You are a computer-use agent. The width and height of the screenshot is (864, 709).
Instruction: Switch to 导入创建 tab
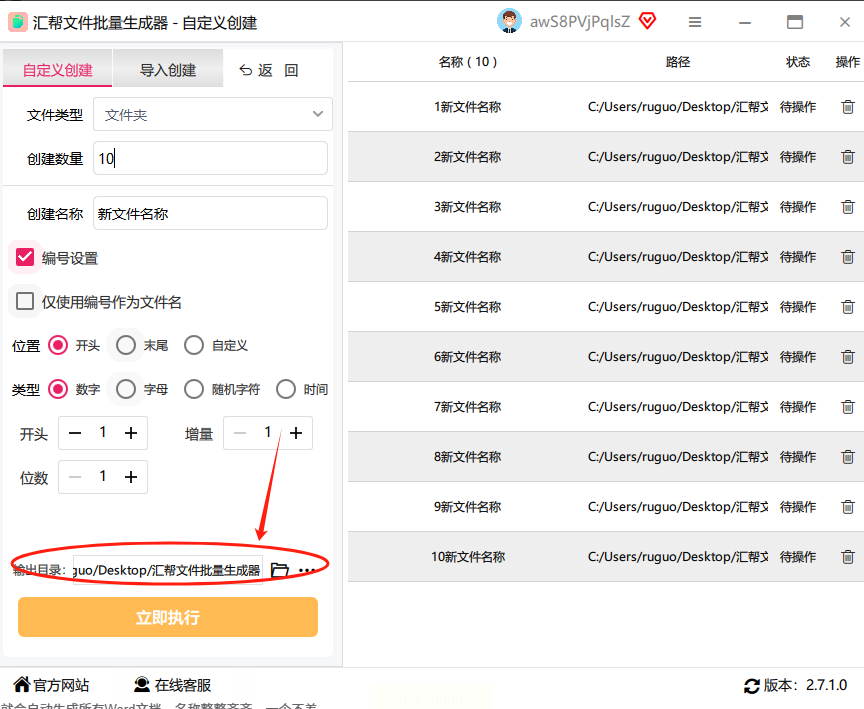168,70
